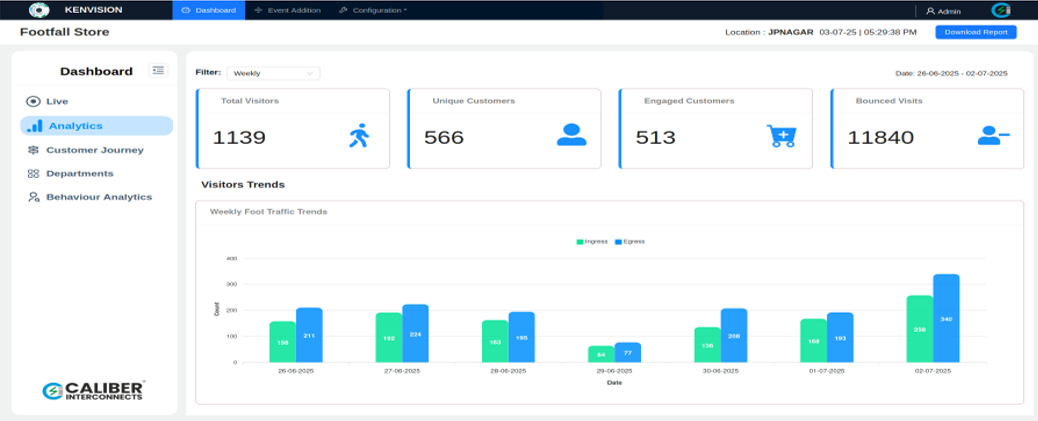Click the Caliber logo in top-right corner

[1000, 10]
